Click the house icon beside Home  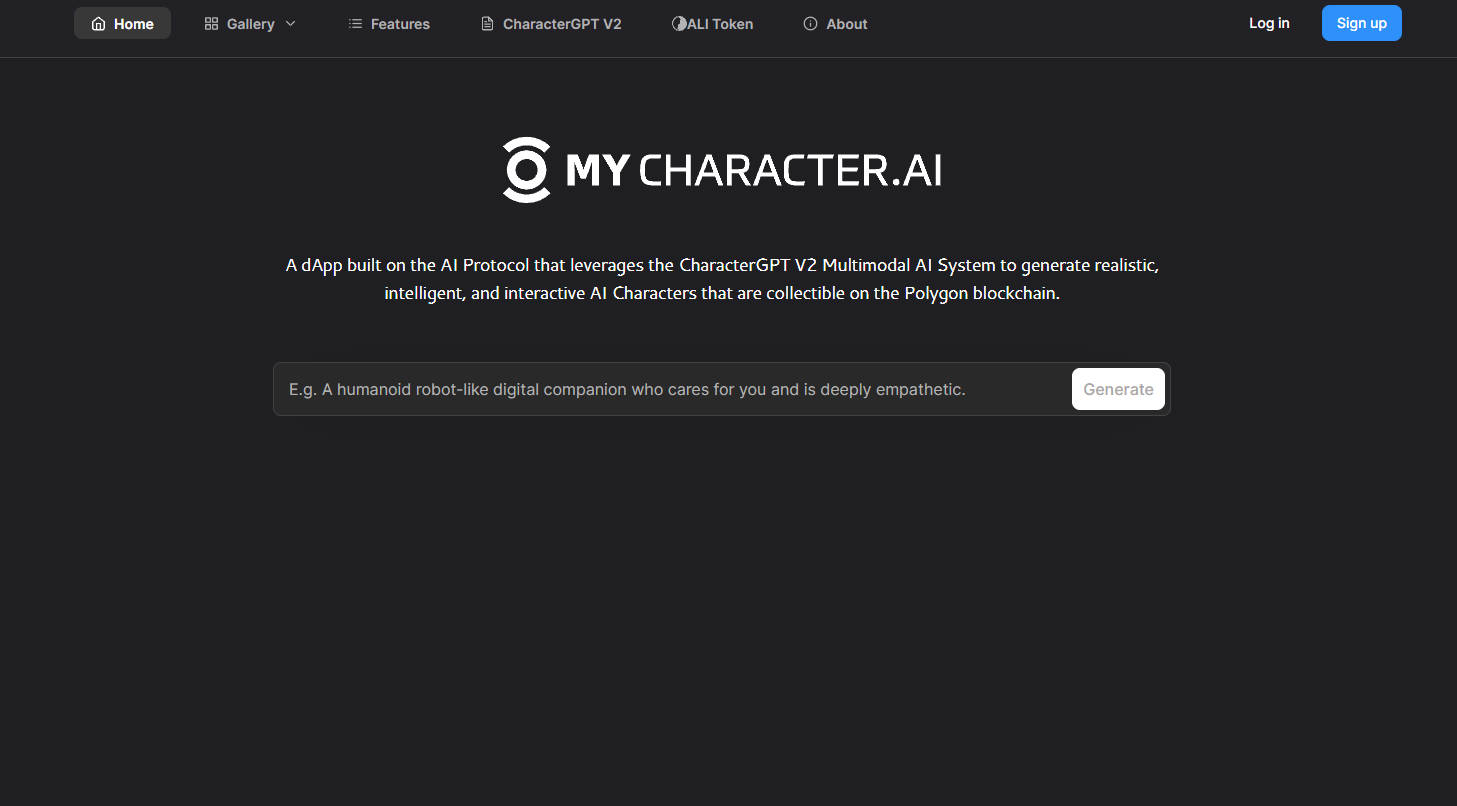pos(98,23)
